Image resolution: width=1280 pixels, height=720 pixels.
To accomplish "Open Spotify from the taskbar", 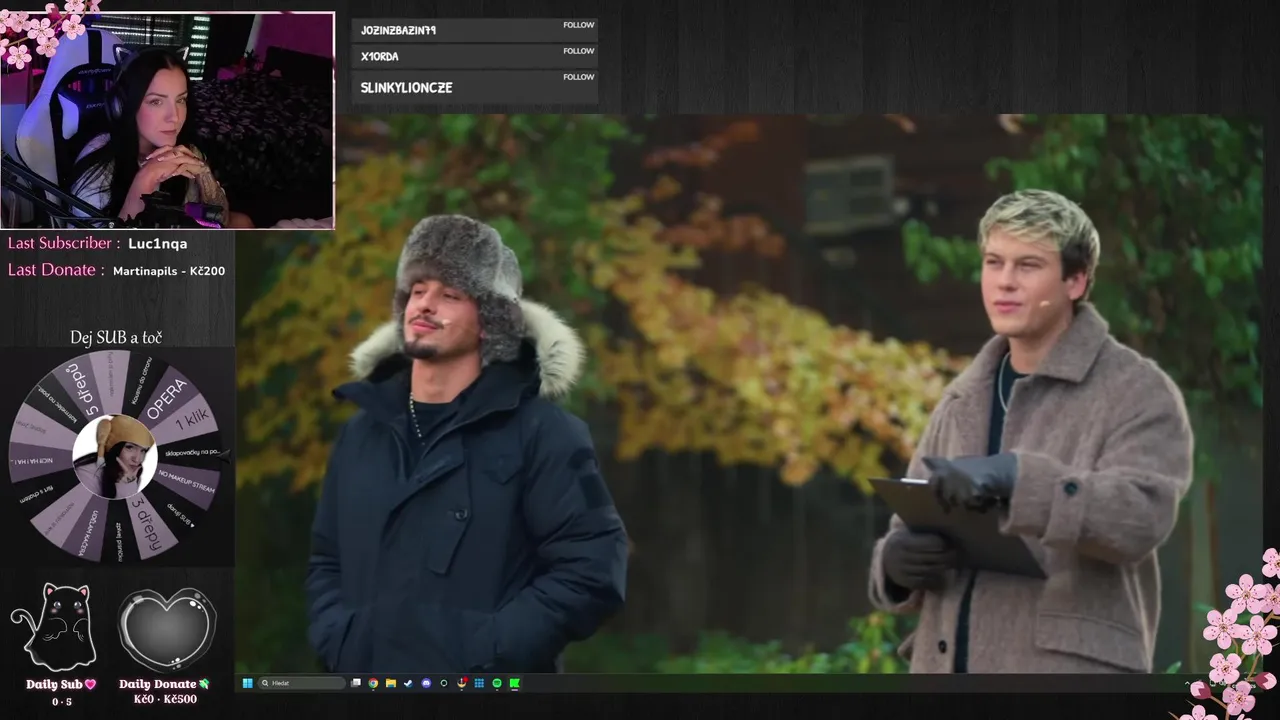I will (497, 683).
